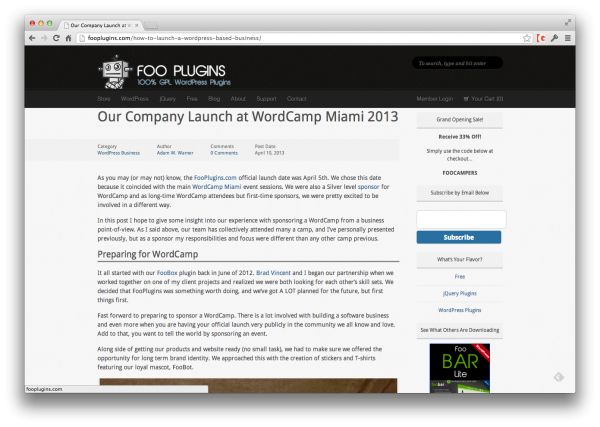Click the Brad Vincent link
600x427 pixels.
(x=273, y=273)
